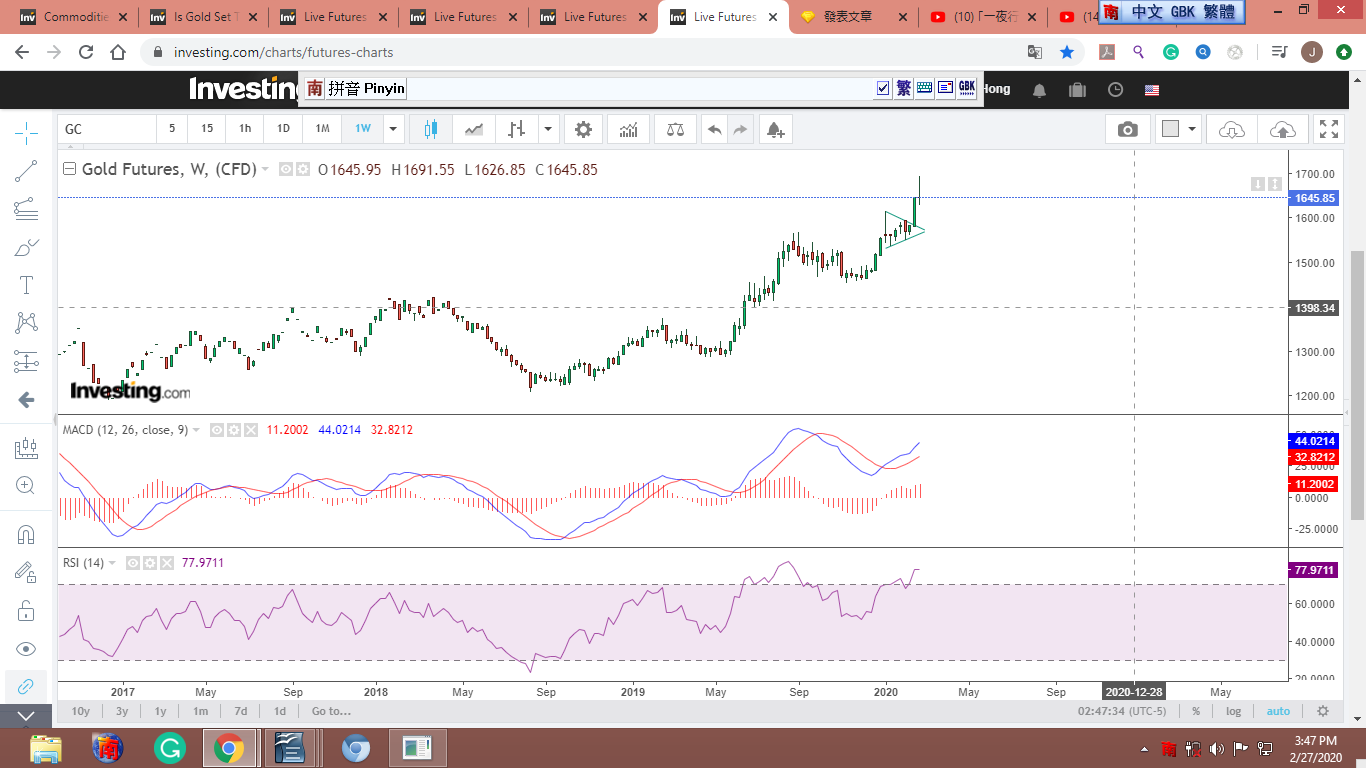
Task: Open the Indicators menu in top toolbar
Action: point(629,129)
